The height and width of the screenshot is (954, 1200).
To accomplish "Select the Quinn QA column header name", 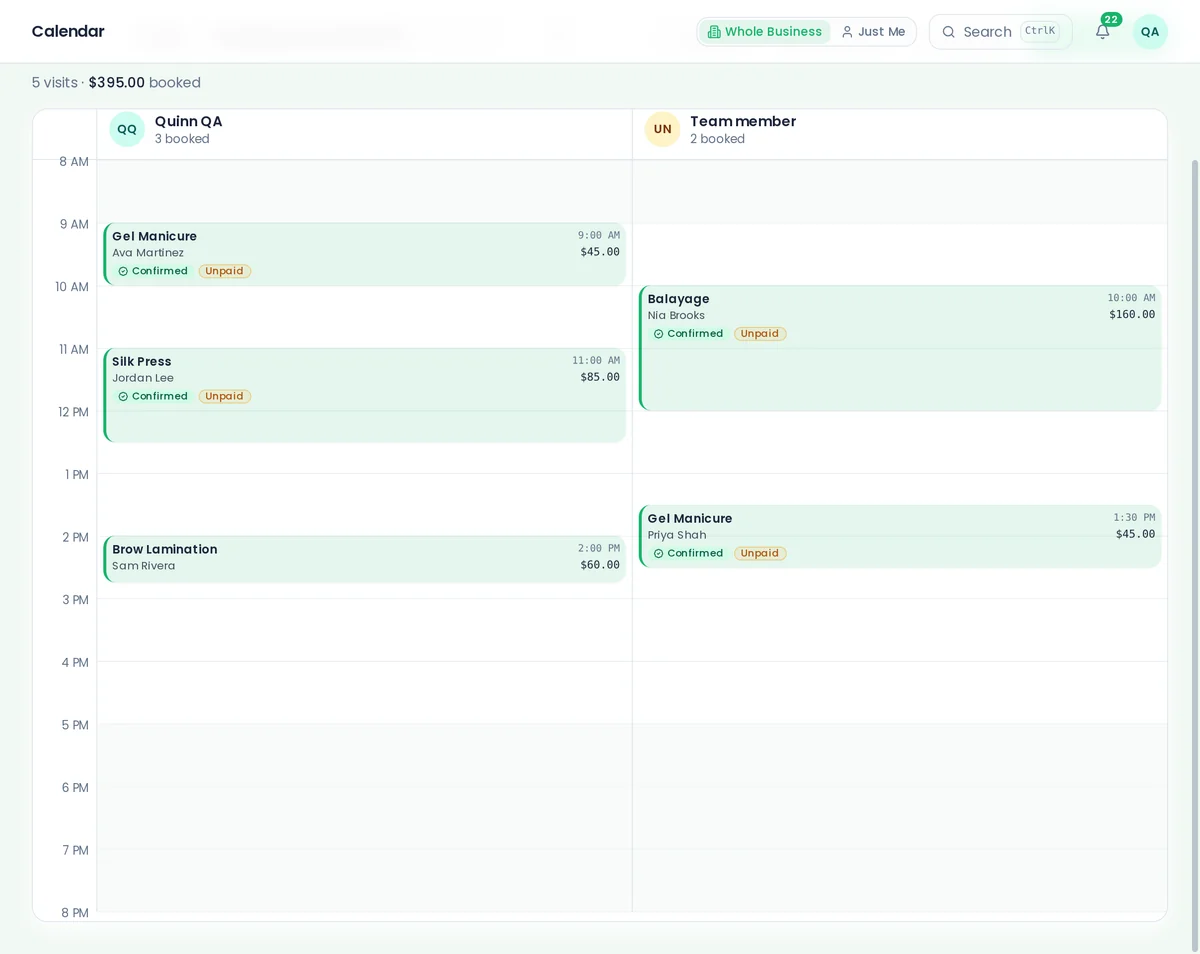I will click(189, 121).
